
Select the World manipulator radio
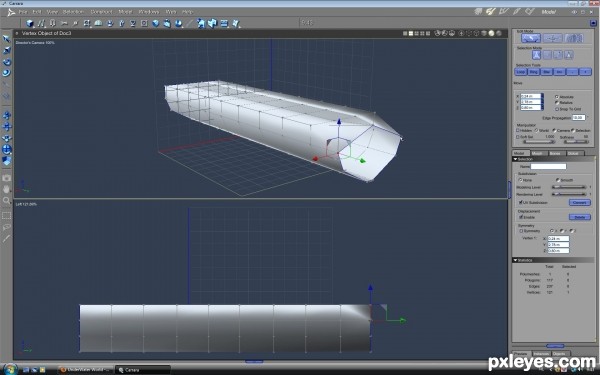click(x=536, y=130)
